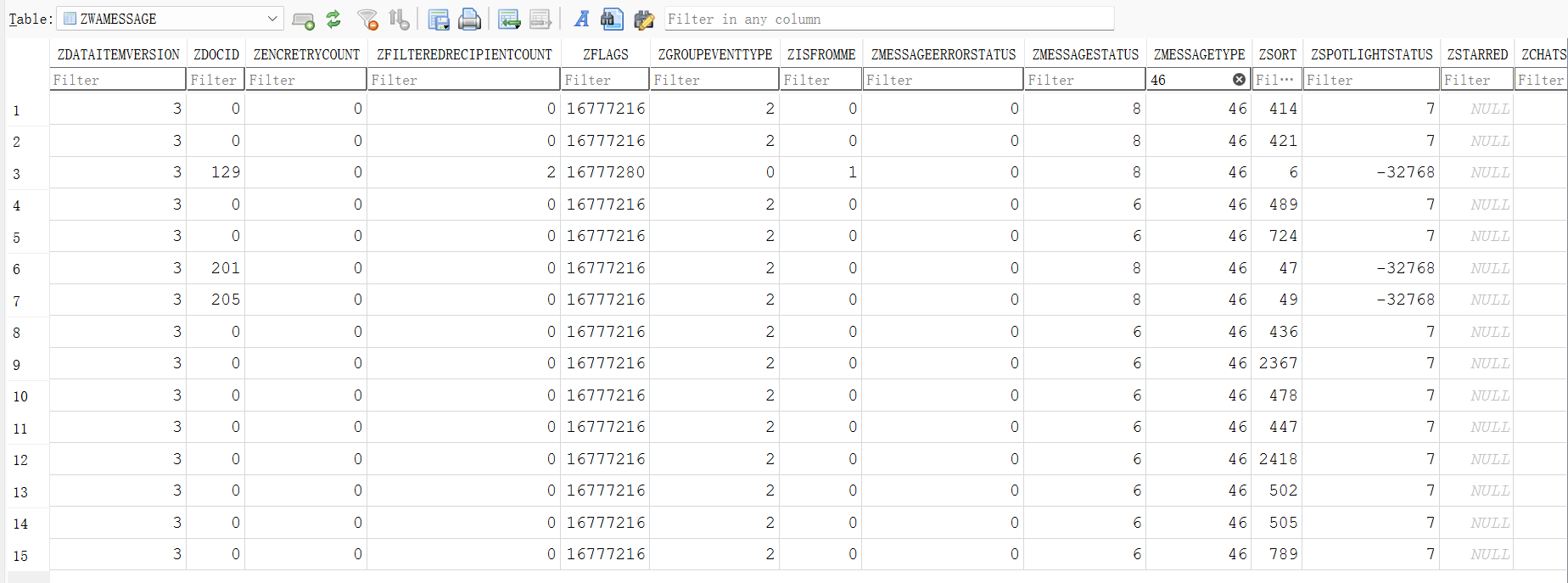Image resolution: width=1568 pixels, height=583 pixels.
Task: Refresh the table data
Action: tap(333, 19)
